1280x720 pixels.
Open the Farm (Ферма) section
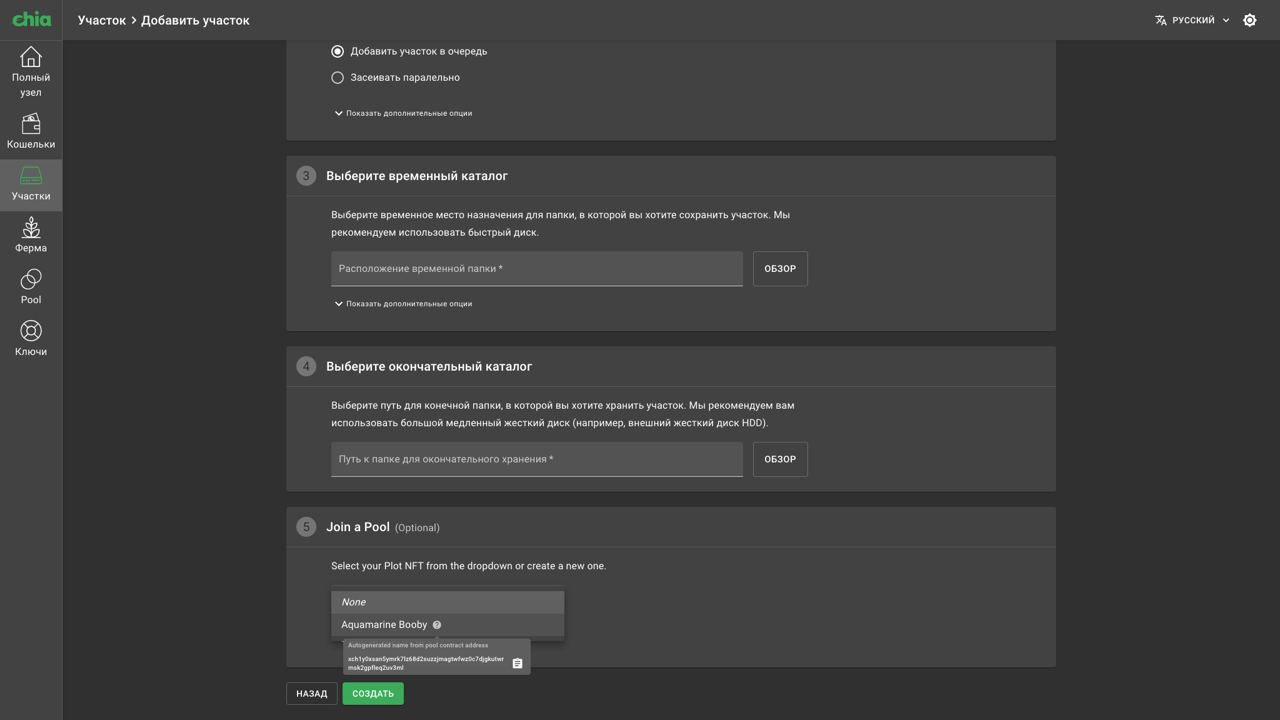click(31, 235)
